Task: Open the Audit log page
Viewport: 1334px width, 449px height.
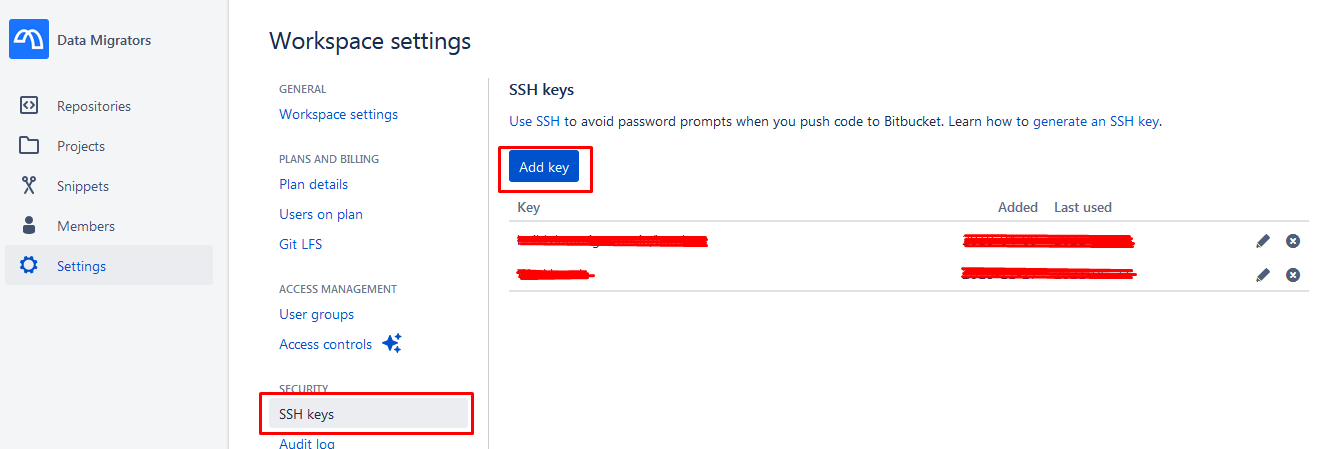Action: click(307, 443)
